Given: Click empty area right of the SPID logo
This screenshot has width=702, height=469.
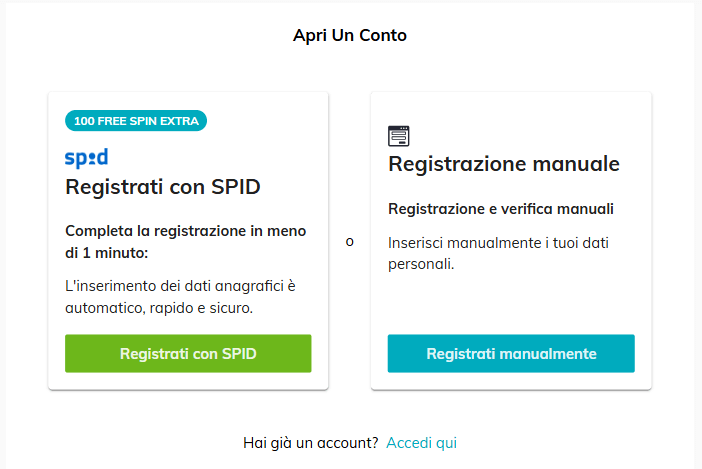Looking at the screenshot, I should click(210, 158).
